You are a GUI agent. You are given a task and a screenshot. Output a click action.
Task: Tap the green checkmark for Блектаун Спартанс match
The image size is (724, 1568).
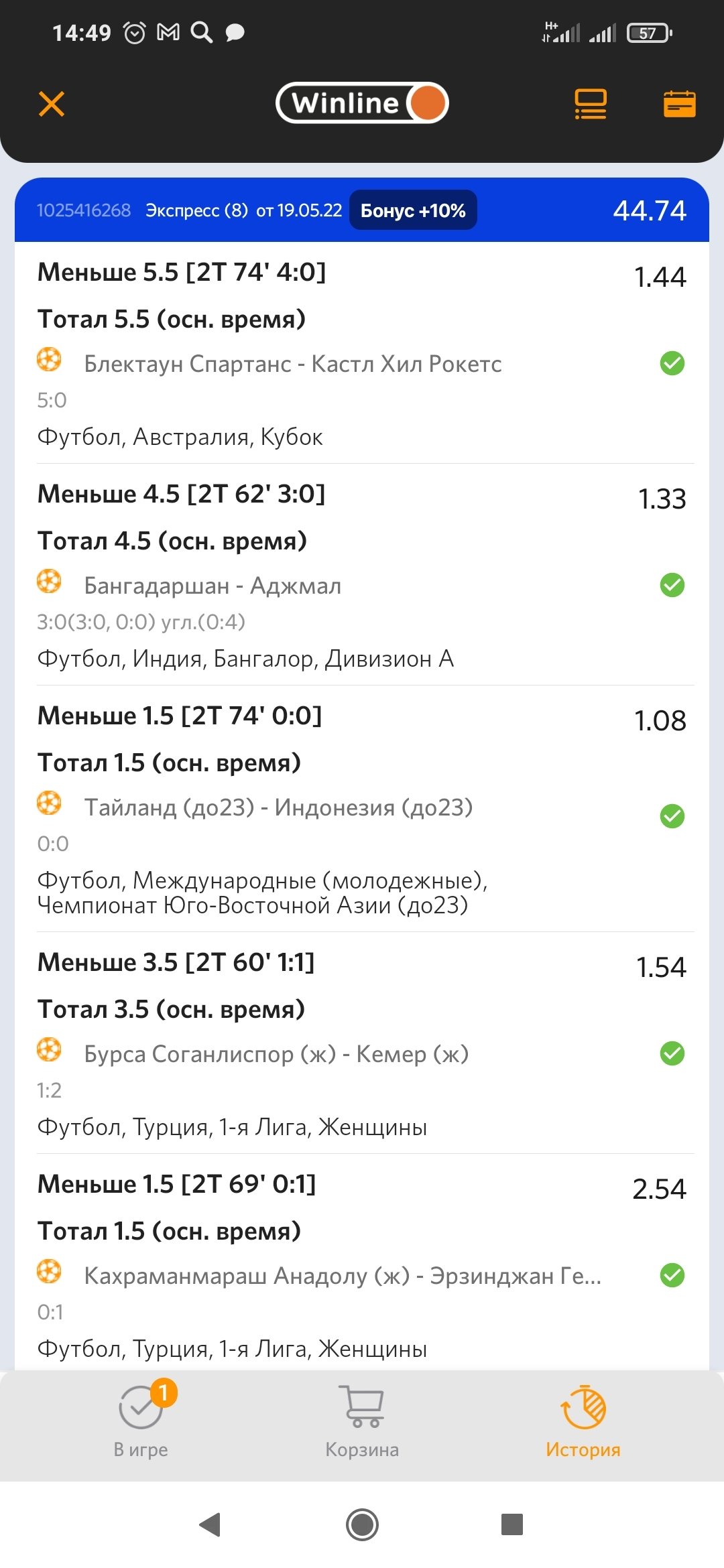(672, 363)
